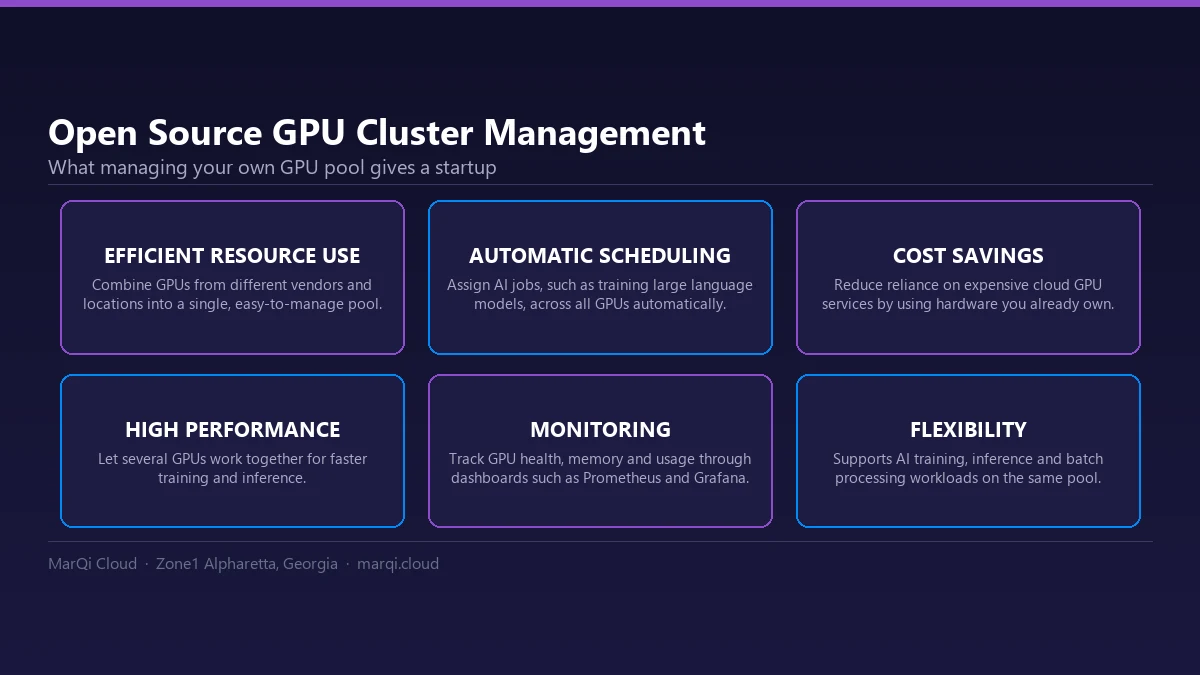The height and width of the screenshot is (675, 1200).
Task: Click line 'dashboards such as Prometheus and Grafana.'
Action: click(x=600, y=478)
